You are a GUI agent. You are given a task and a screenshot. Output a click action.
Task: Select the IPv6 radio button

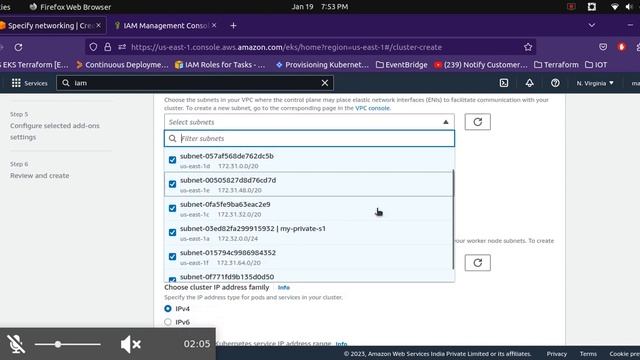168,322
